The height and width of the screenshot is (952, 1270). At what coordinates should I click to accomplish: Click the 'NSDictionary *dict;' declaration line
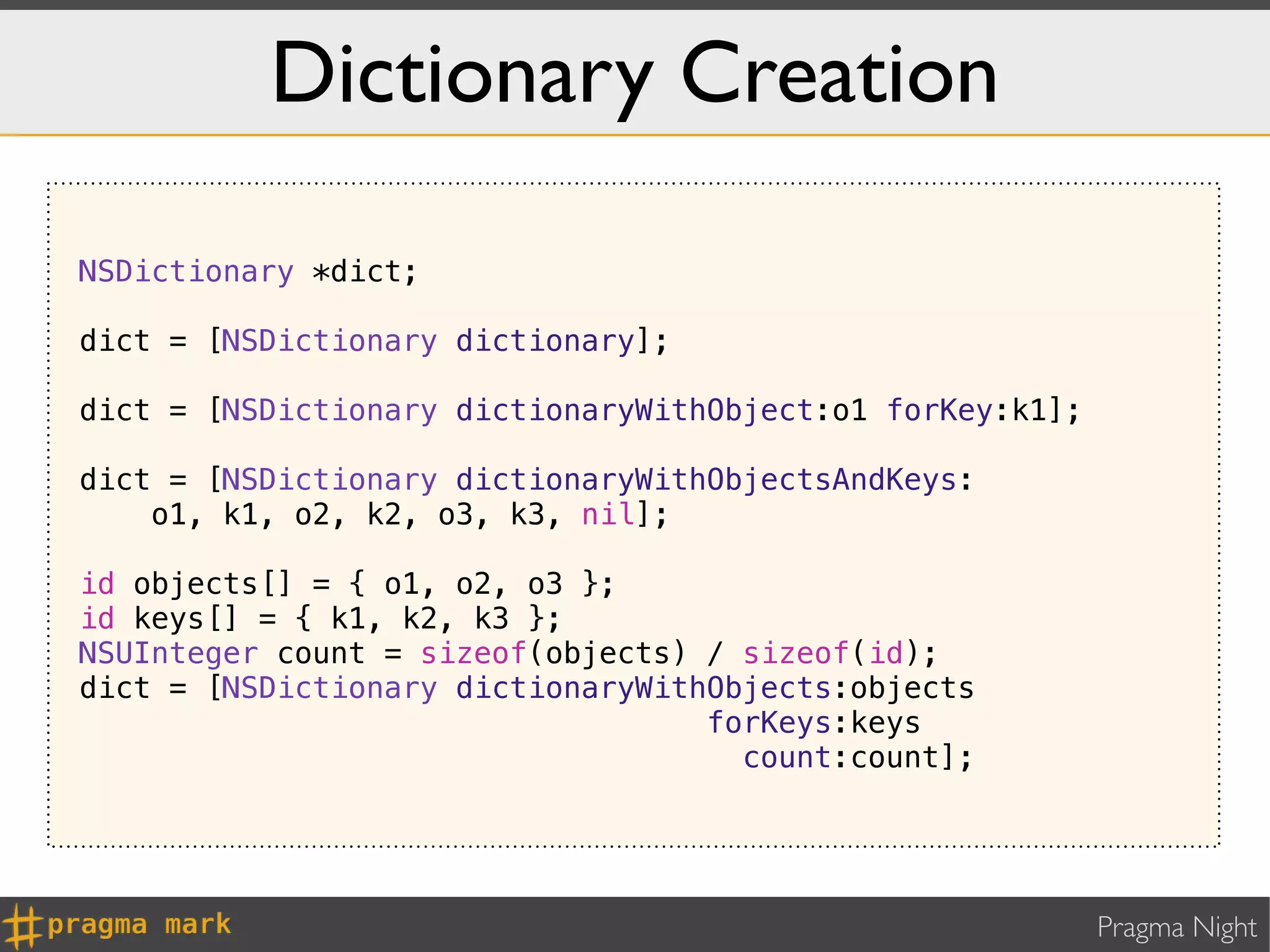point(247,271)
